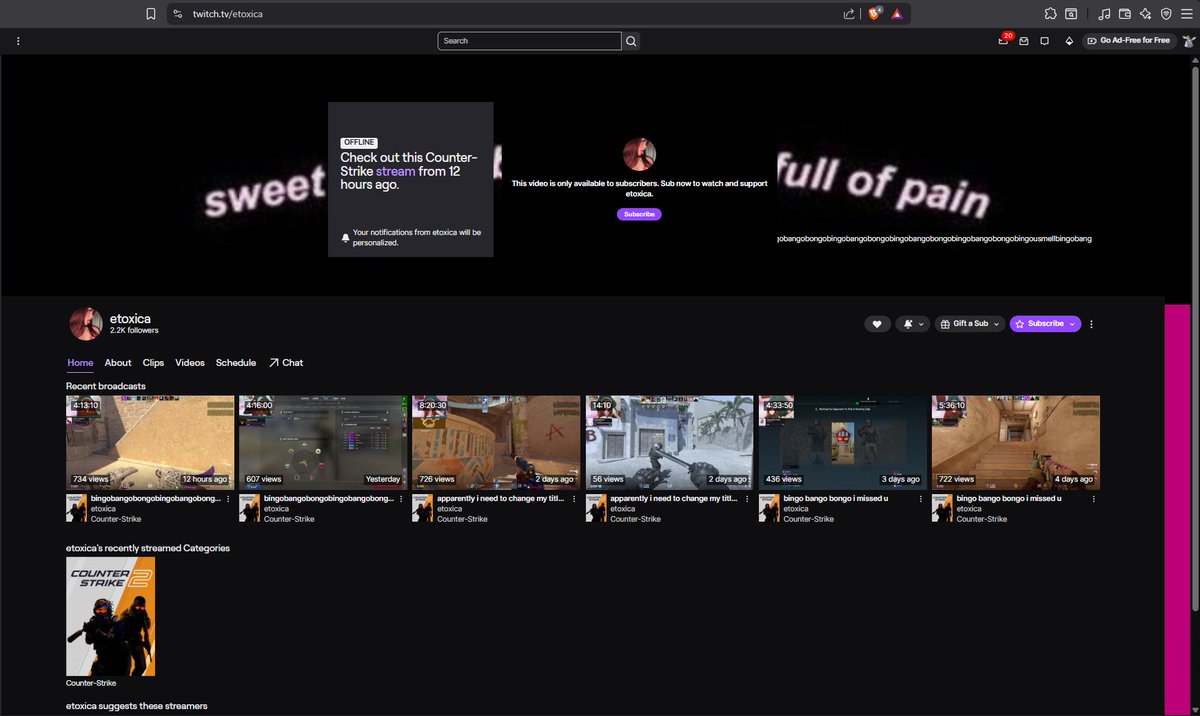Click the Subscribe button in video player
The width and height of the screenshot is (1200, 716).
tap(639, 214)
